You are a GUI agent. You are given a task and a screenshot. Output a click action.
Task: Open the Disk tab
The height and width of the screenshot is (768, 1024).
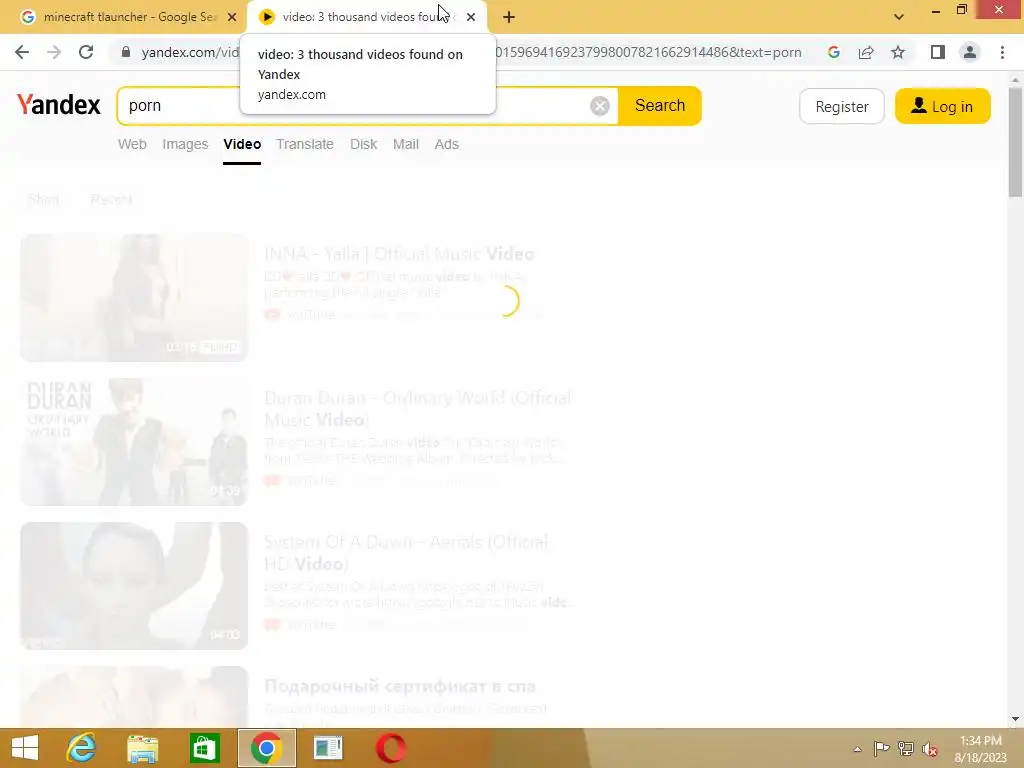(x=364, y=144)
